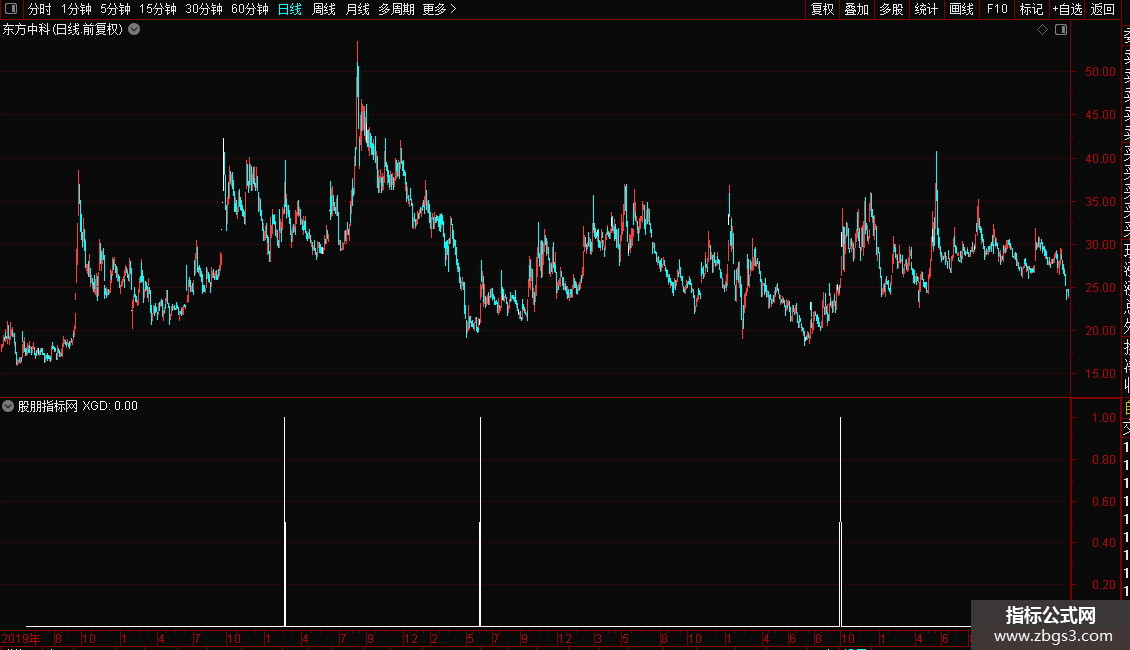Open the 画线 drawing tools
This screenshot has height=650, width=1130.
click(x=961, y=9)
